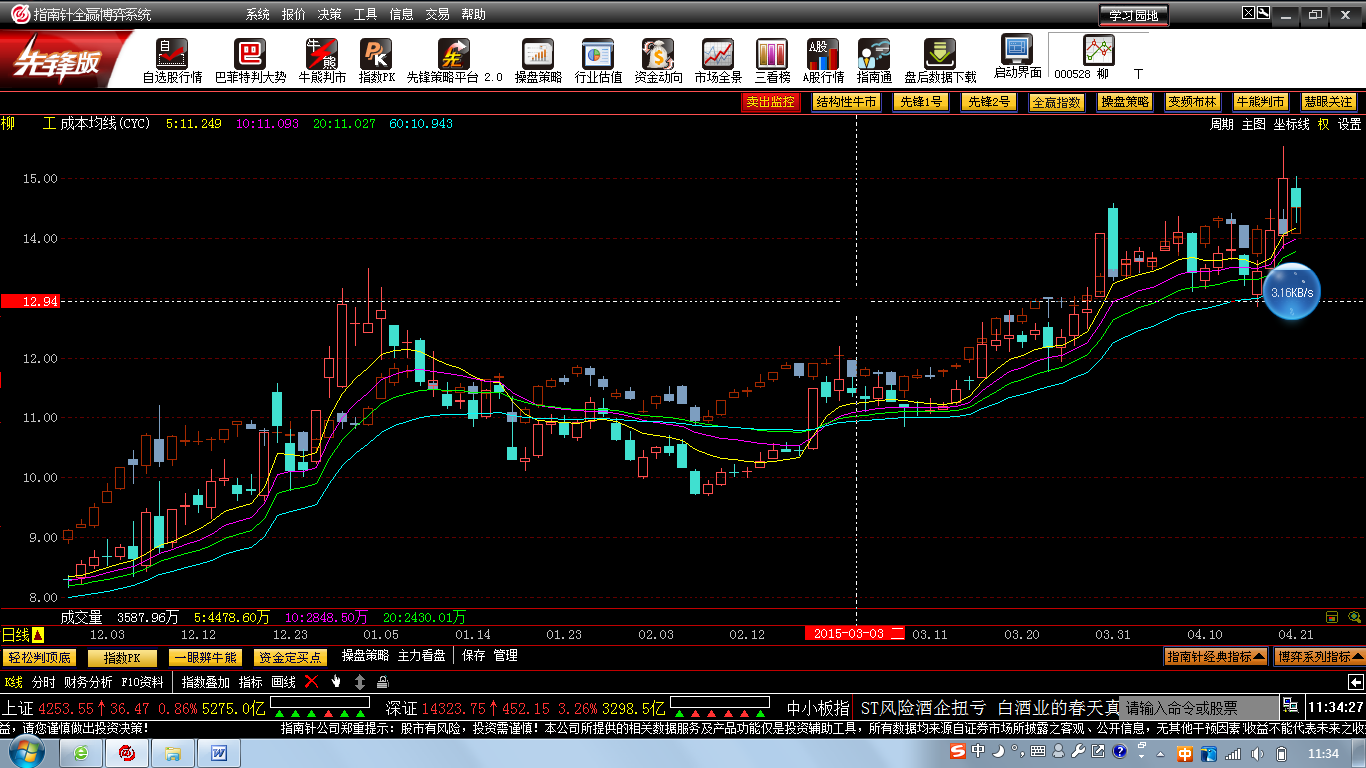1366x768 pixels.
Task: Click the small icon left of the clock 11:34:27
Action: point(1290,706)
